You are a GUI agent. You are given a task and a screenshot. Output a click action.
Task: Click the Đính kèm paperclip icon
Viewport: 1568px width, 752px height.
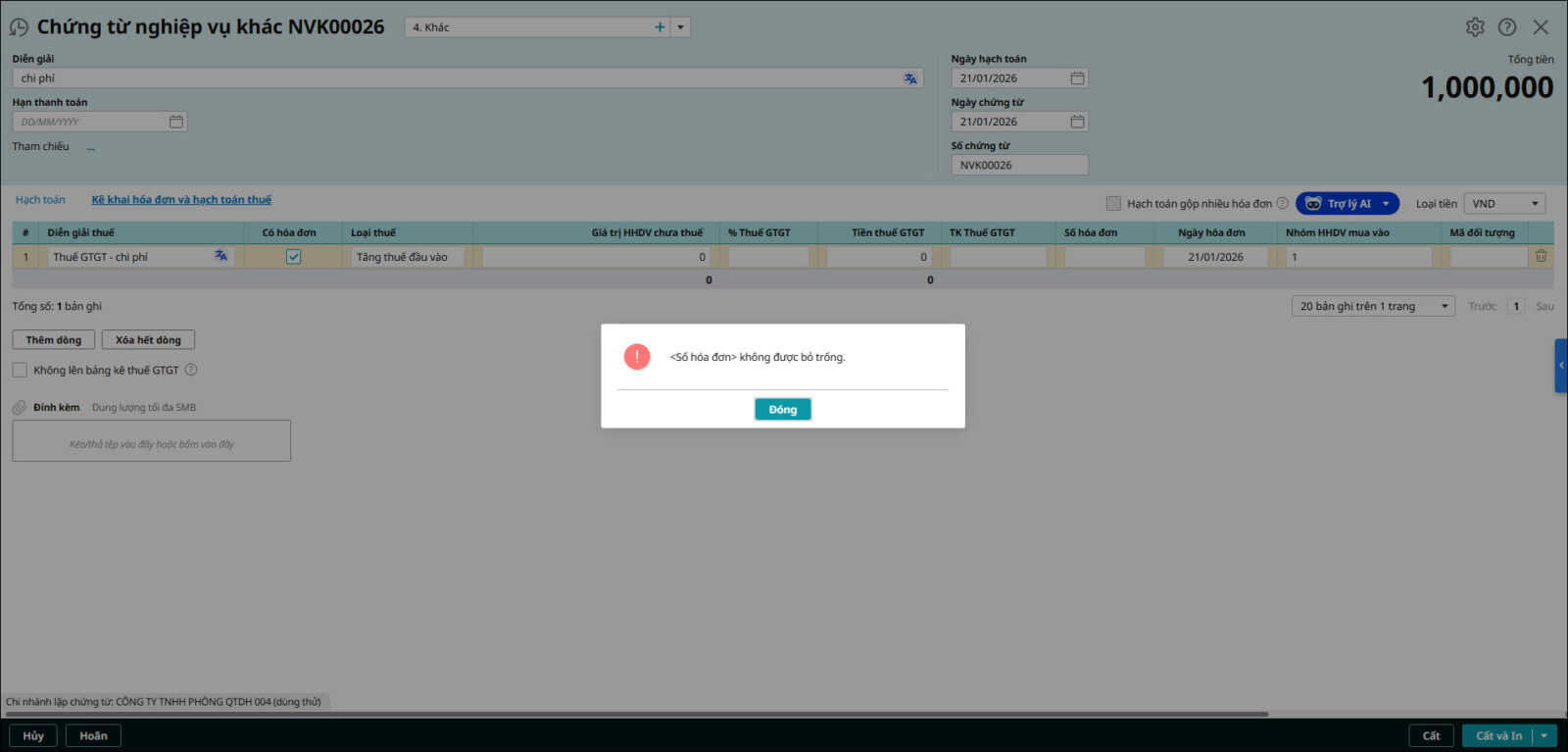20,407
